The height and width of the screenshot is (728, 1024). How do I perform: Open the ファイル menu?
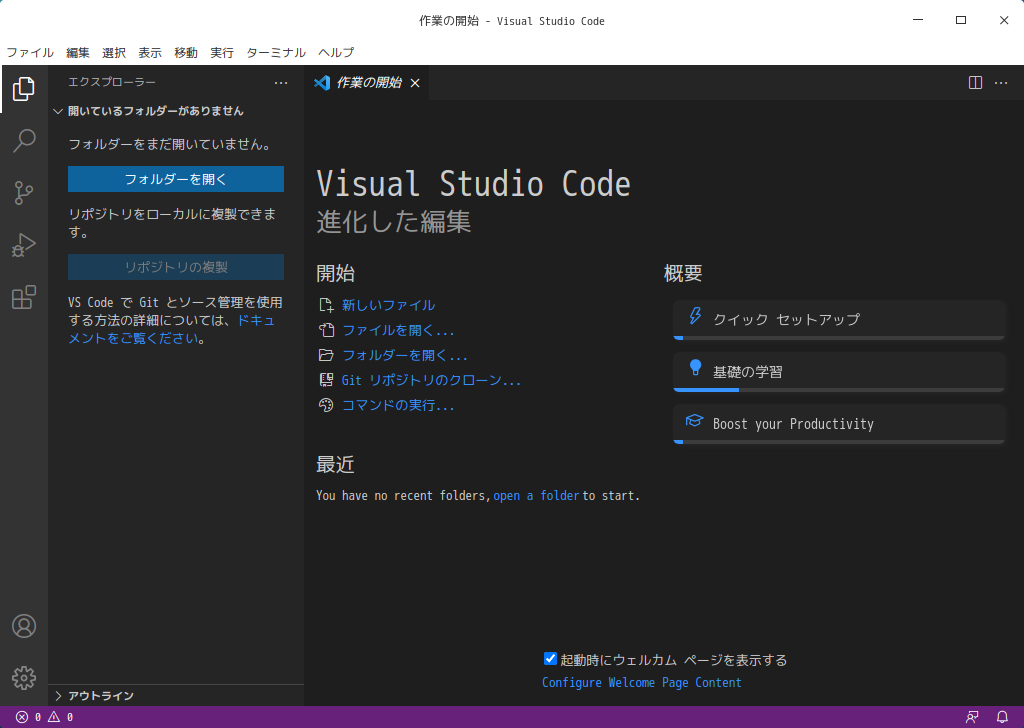click(x=30, y=53)
